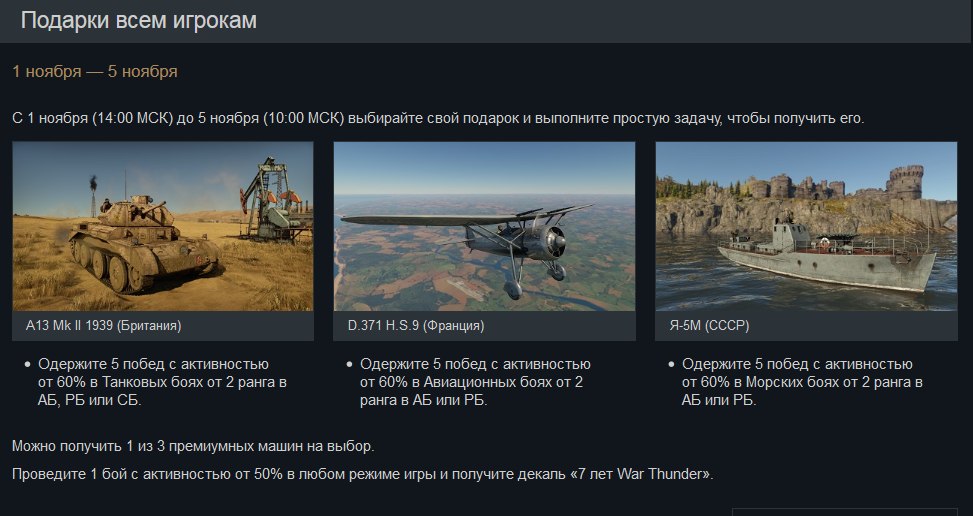This screenshot has height=516, width=973.
Task: Click the oil pump jack in tank picture
Action: (x=273, y=200)
